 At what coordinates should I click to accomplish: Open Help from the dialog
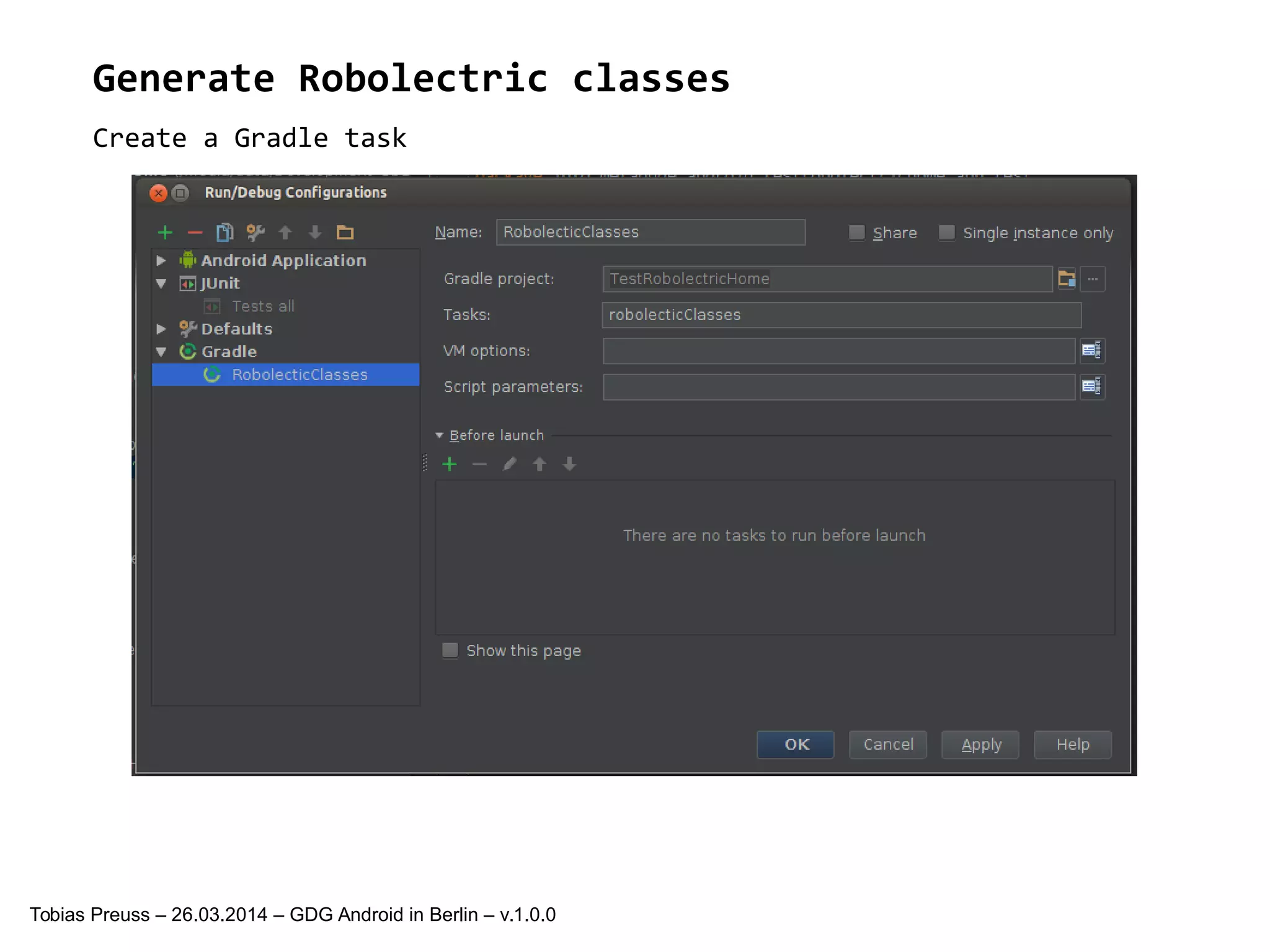pyautogui.click(x=1073, y=744)
